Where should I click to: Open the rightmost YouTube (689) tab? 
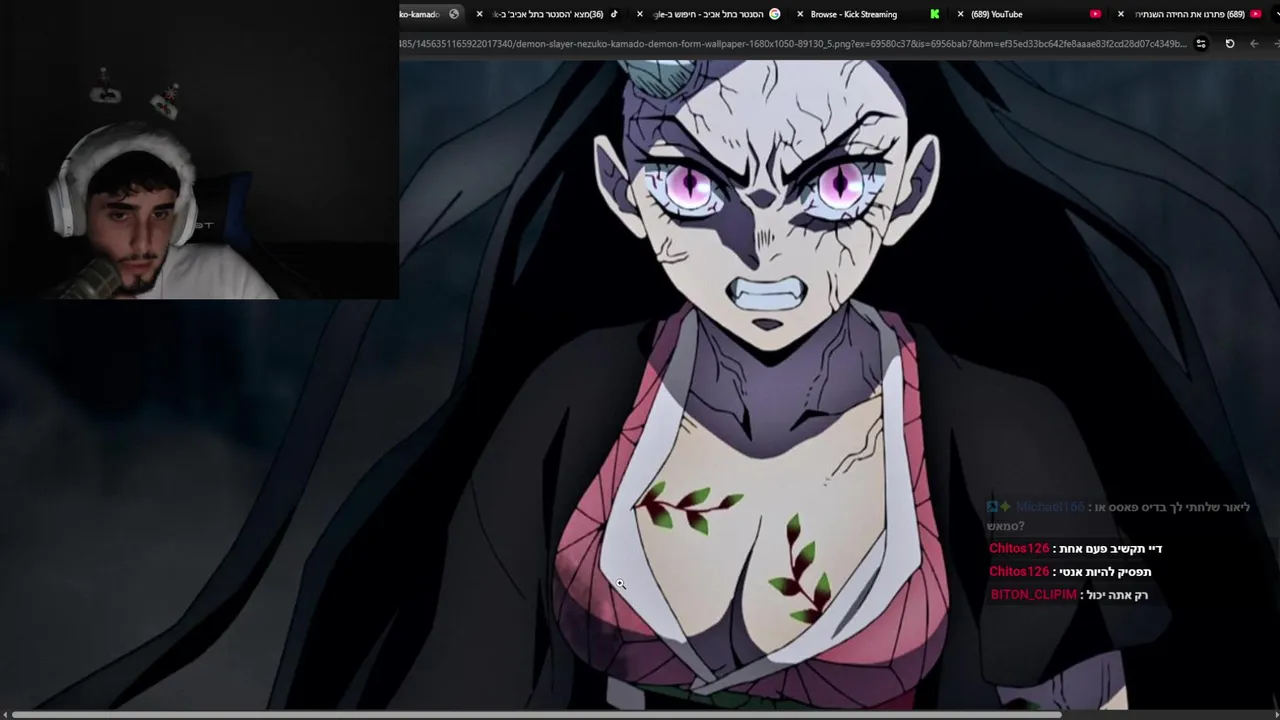pyautogui.click(x=1190, y=14)
